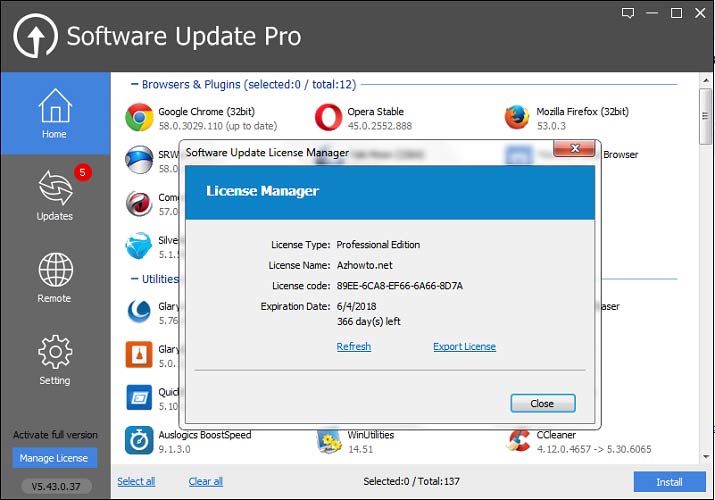Click the Mozilla Firefox (32bit) entry name
715x500 pixels.
pyautogui.click(x=582, y=112)
